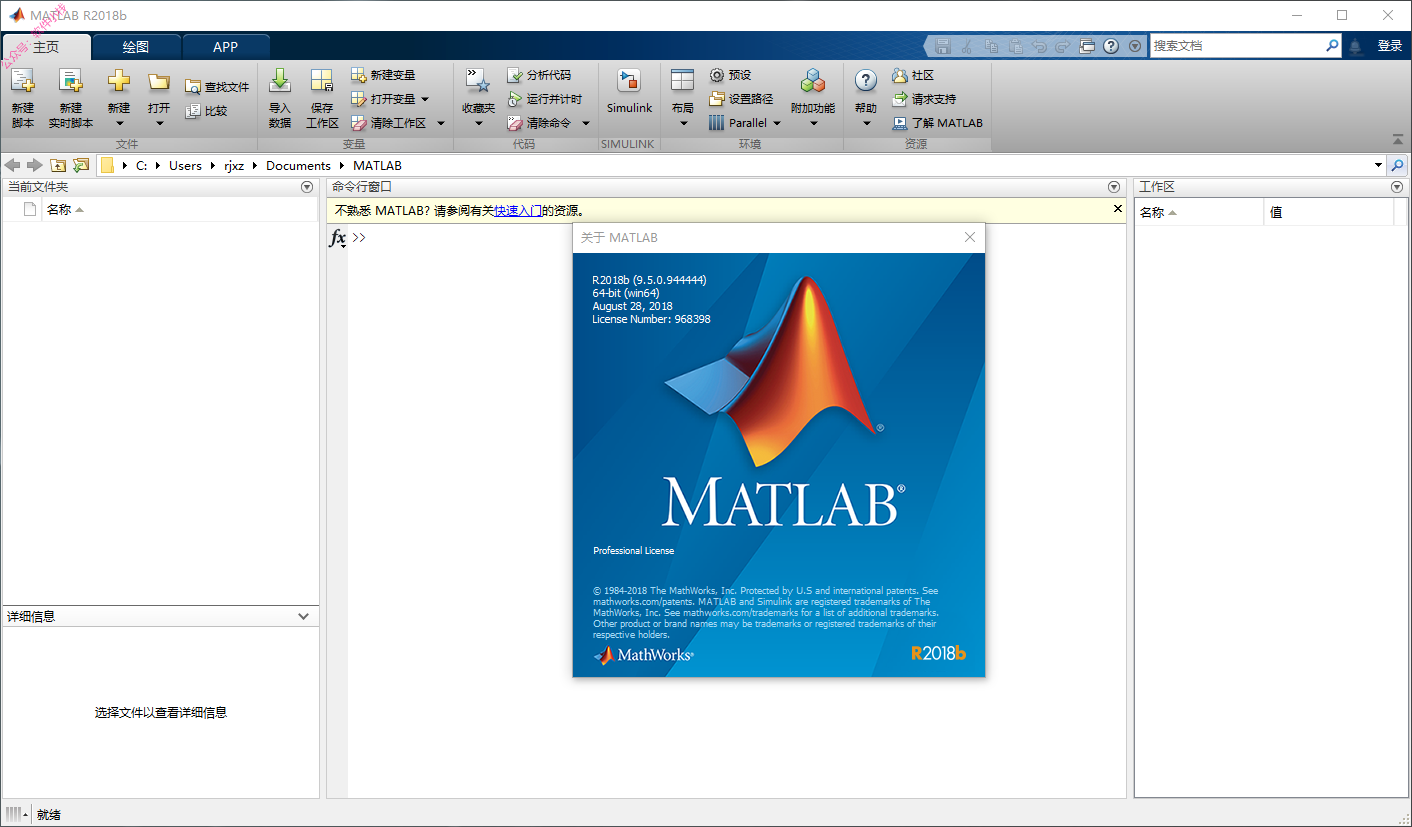Open the 快速入门 (Getting Started) link
The image size is (1412, 827).
pos(518,211)
